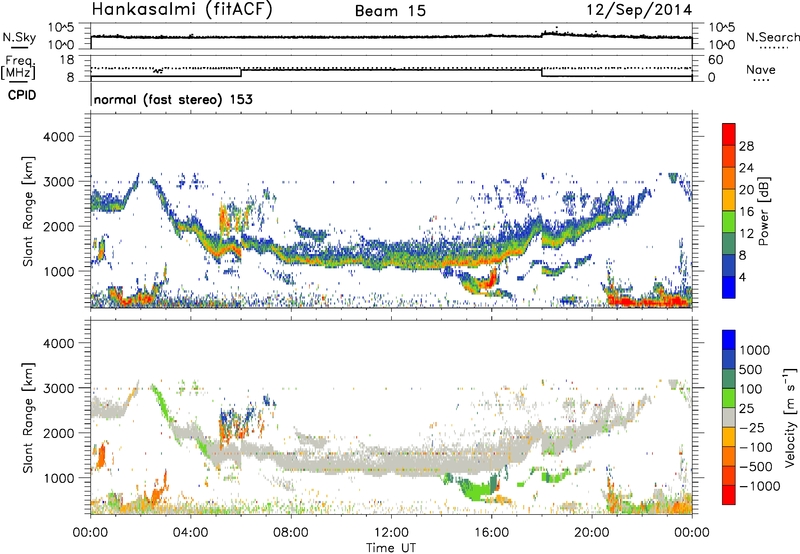Select the "N.Sky" legend label
Viewport: 800px width, 554px height.
(19, 37)
